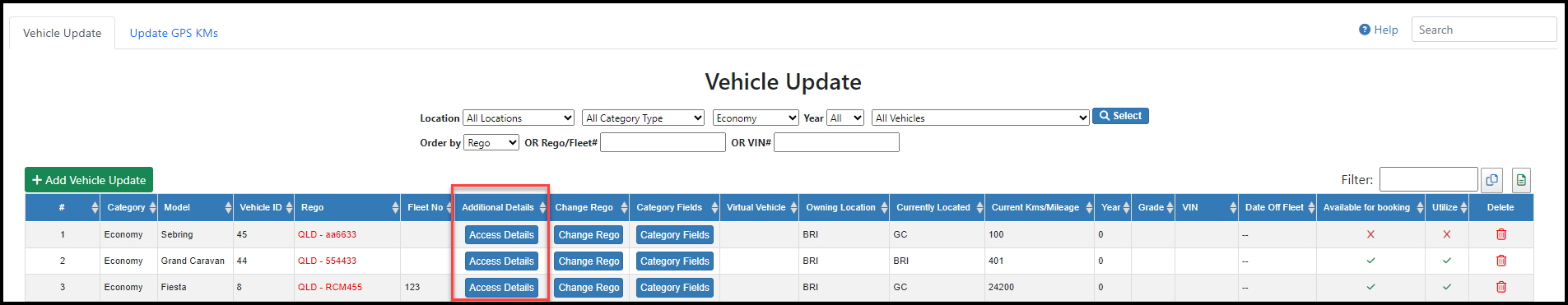1568x305 pixels.
Task: Export table with the file icon
Action: pos(1521,180)
